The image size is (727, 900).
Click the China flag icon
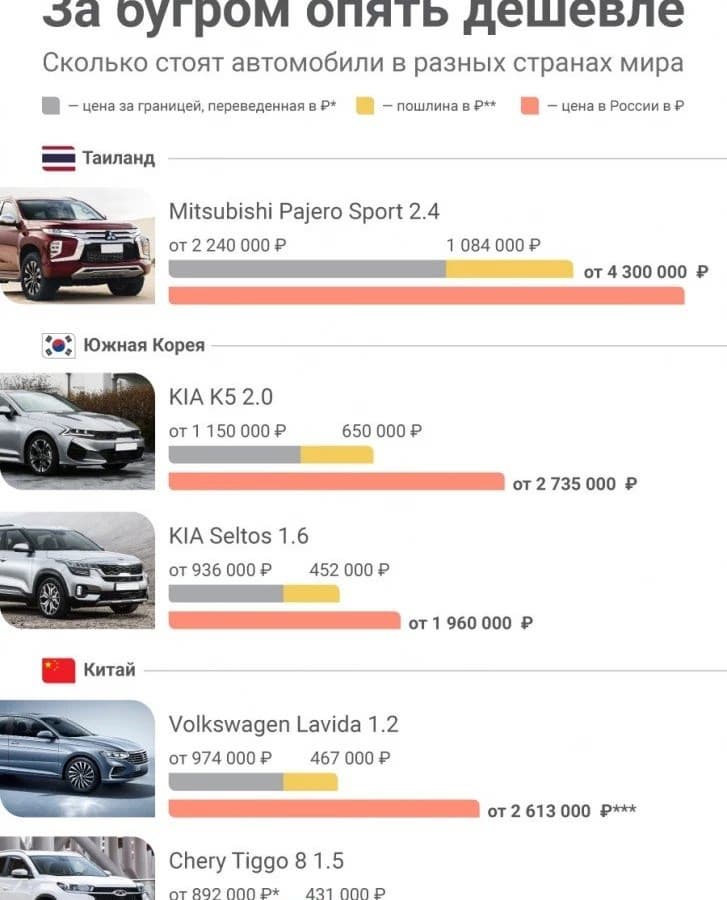(x=59, y=670)
